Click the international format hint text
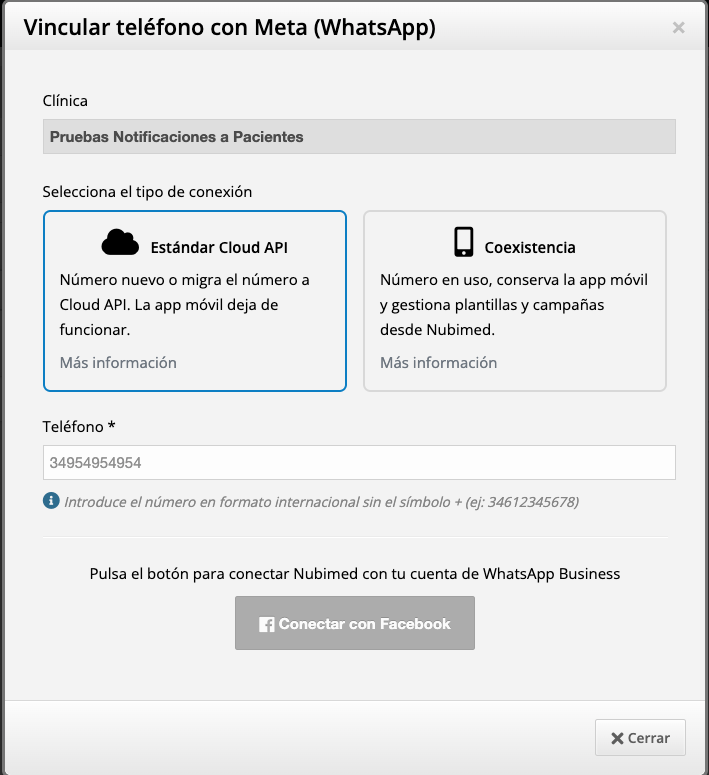Image resolution: width=709 pixels, height=775 pixels. (322, 502)
